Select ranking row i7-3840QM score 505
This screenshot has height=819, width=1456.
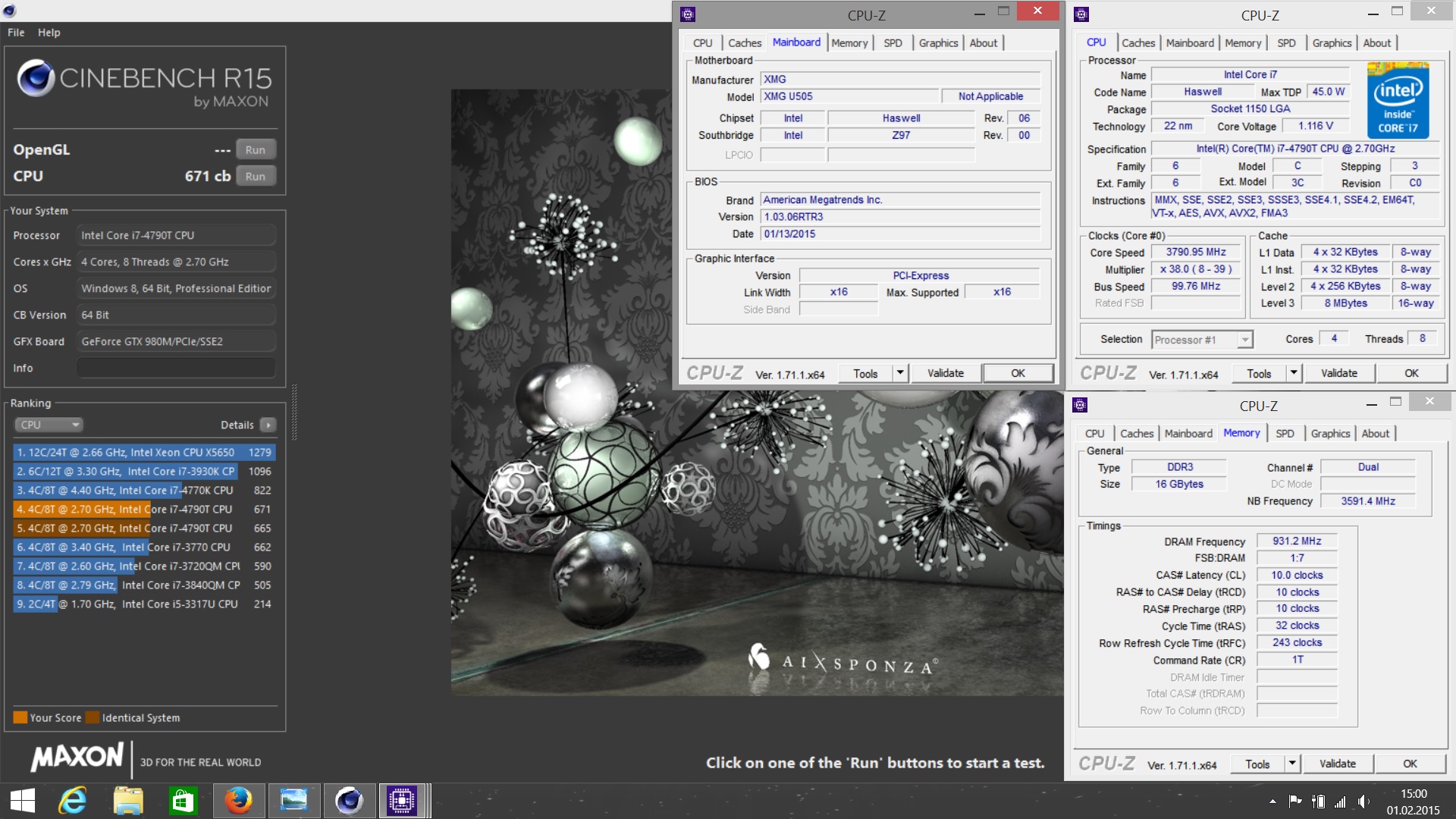point(144,585)
